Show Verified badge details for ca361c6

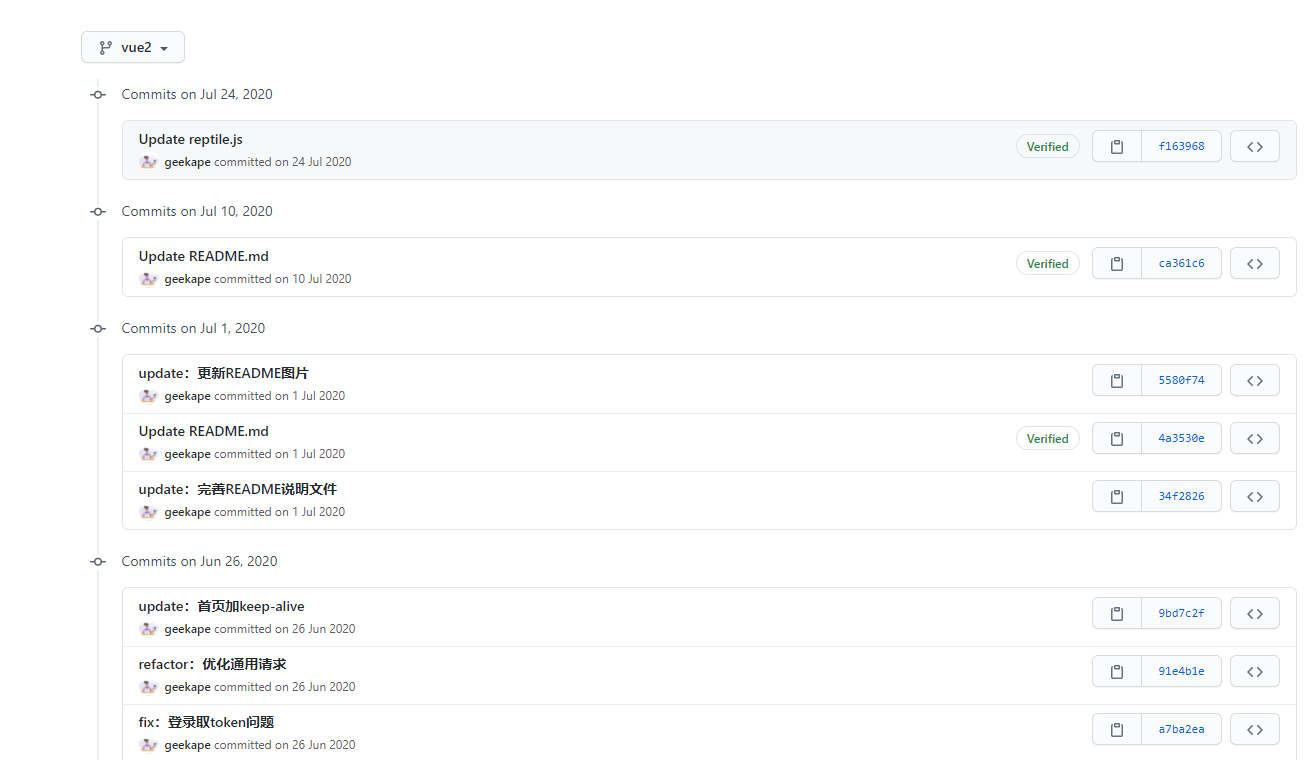pyautogui.click(x=1047, y=263)
